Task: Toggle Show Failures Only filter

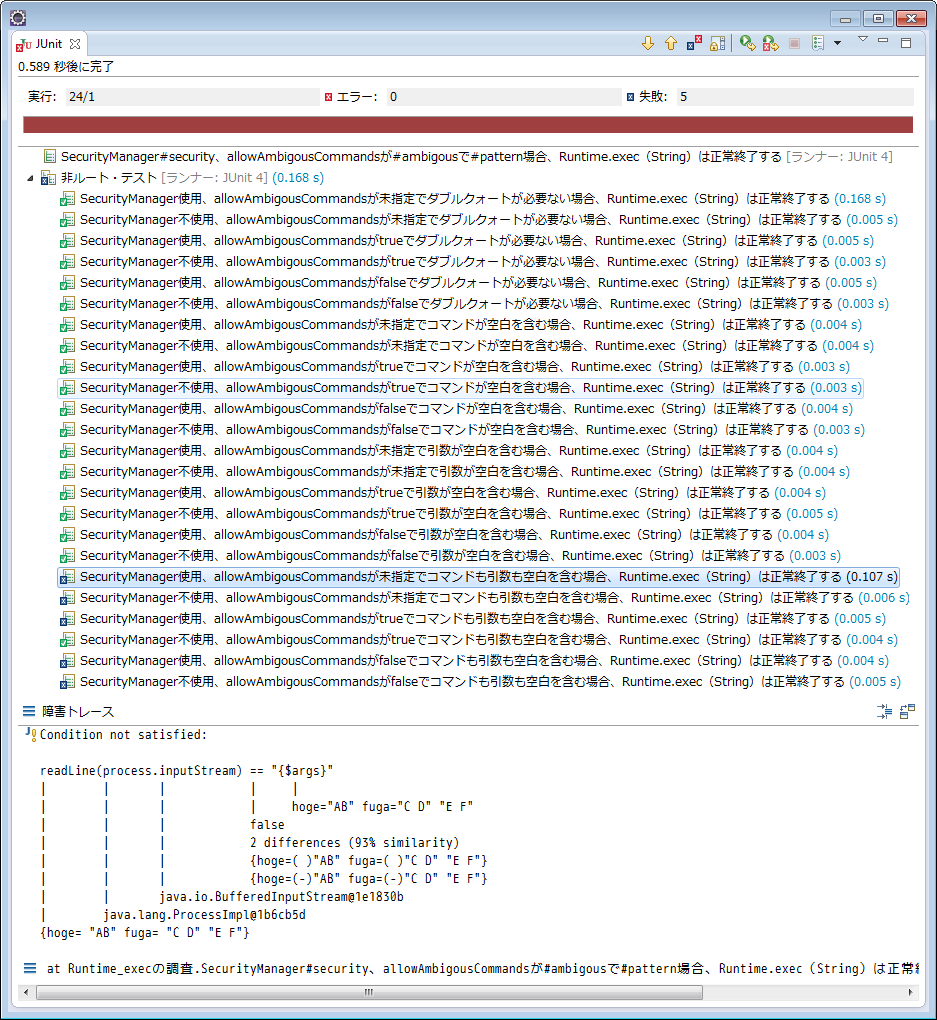Action: (694, 44)
